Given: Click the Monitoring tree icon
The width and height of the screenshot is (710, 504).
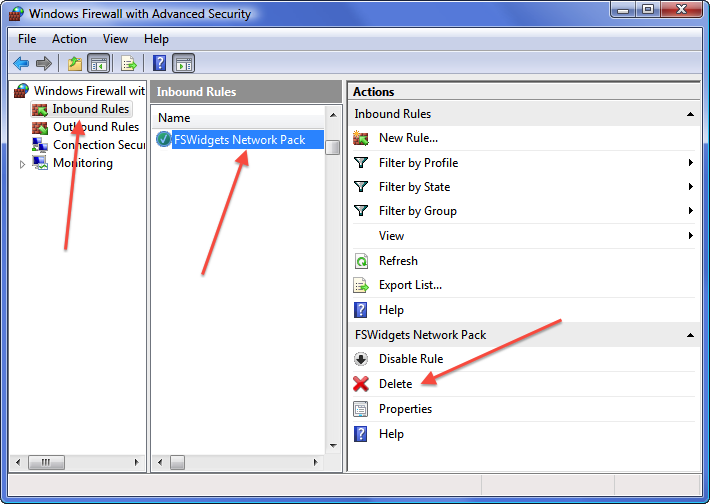Looking at the screenshot, I should (40, 163).
